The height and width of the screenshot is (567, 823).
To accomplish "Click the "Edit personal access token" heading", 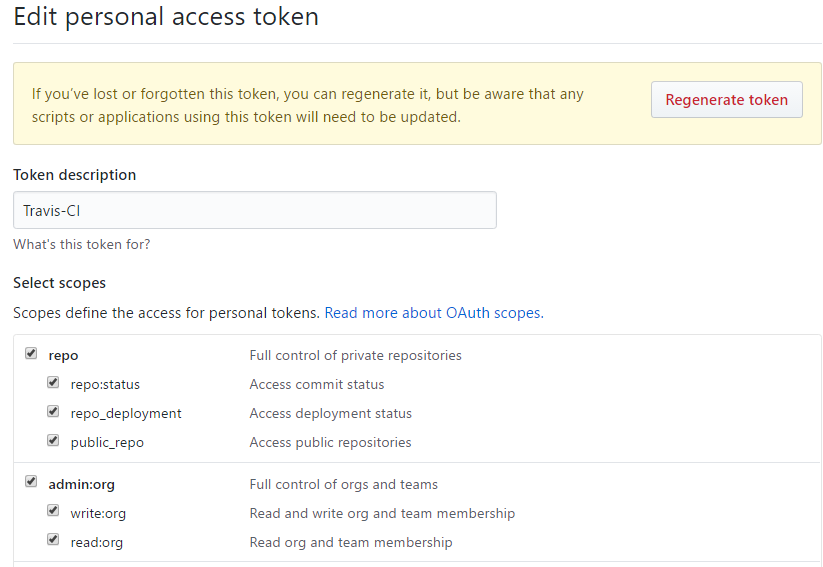I will point(166,17).
